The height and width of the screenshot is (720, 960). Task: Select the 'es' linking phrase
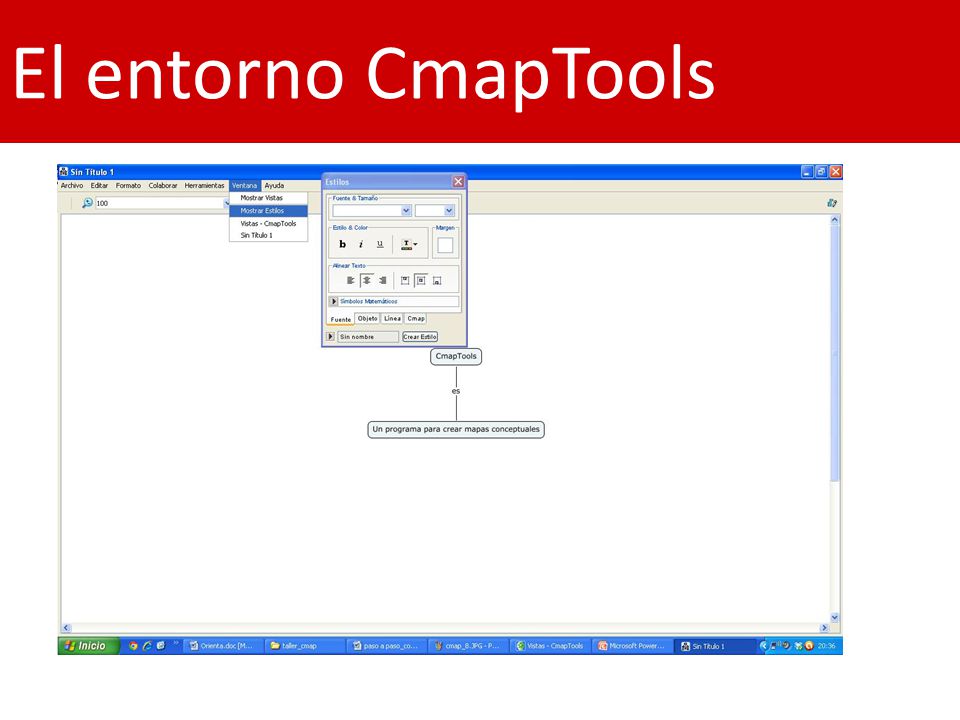click(x=456, y=391)
